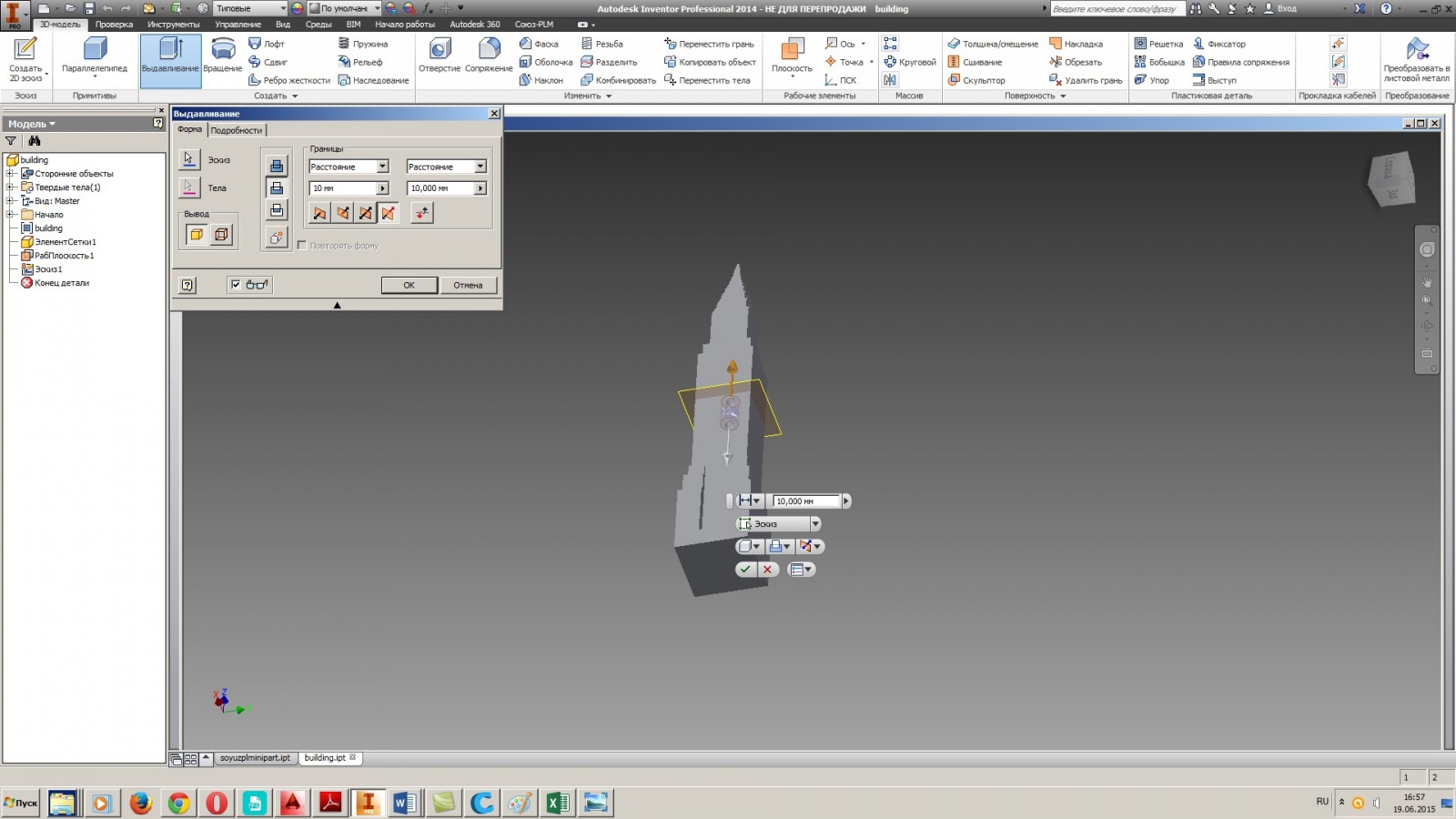Click the Бобышка tool
This screenshot has height=819, width=1456.
pos(1159,62)
